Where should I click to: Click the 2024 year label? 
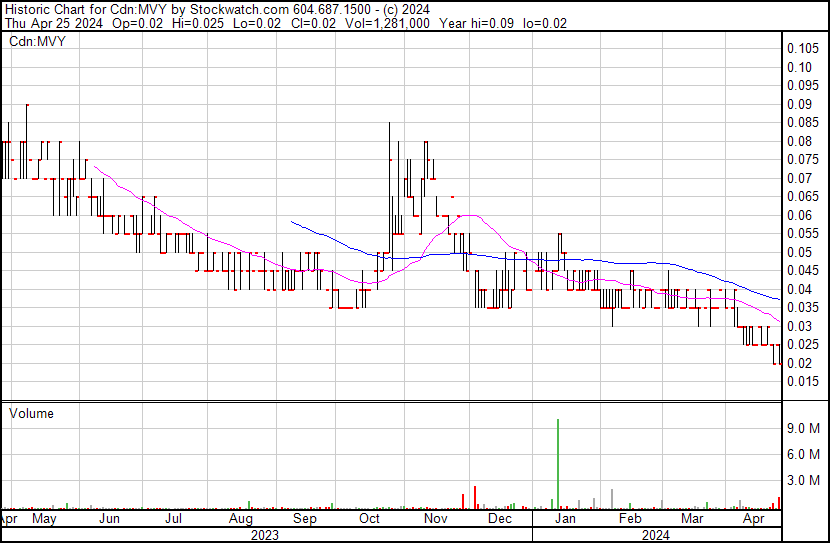[x=655, y=534]
